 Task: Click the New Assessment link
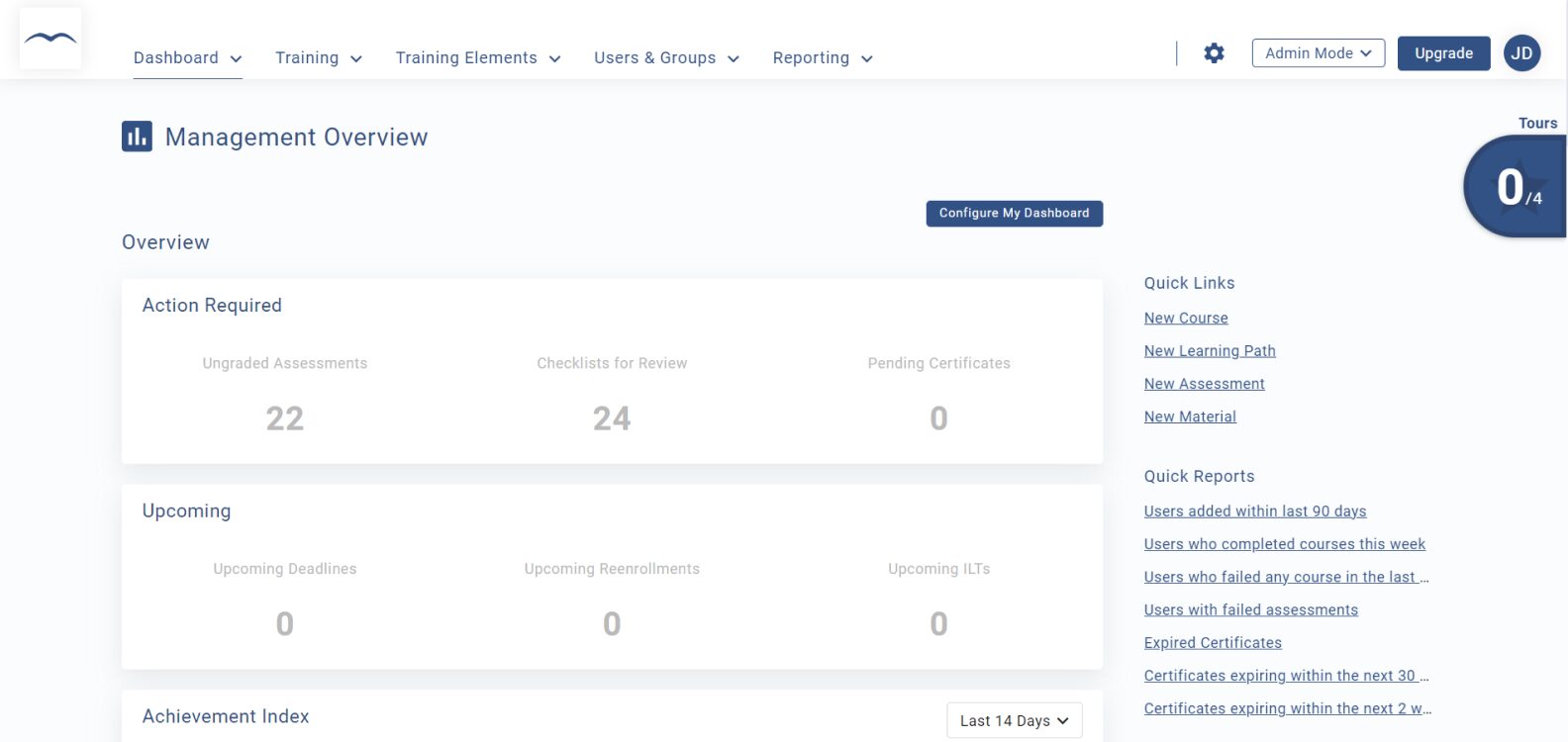click(1204, 384)
